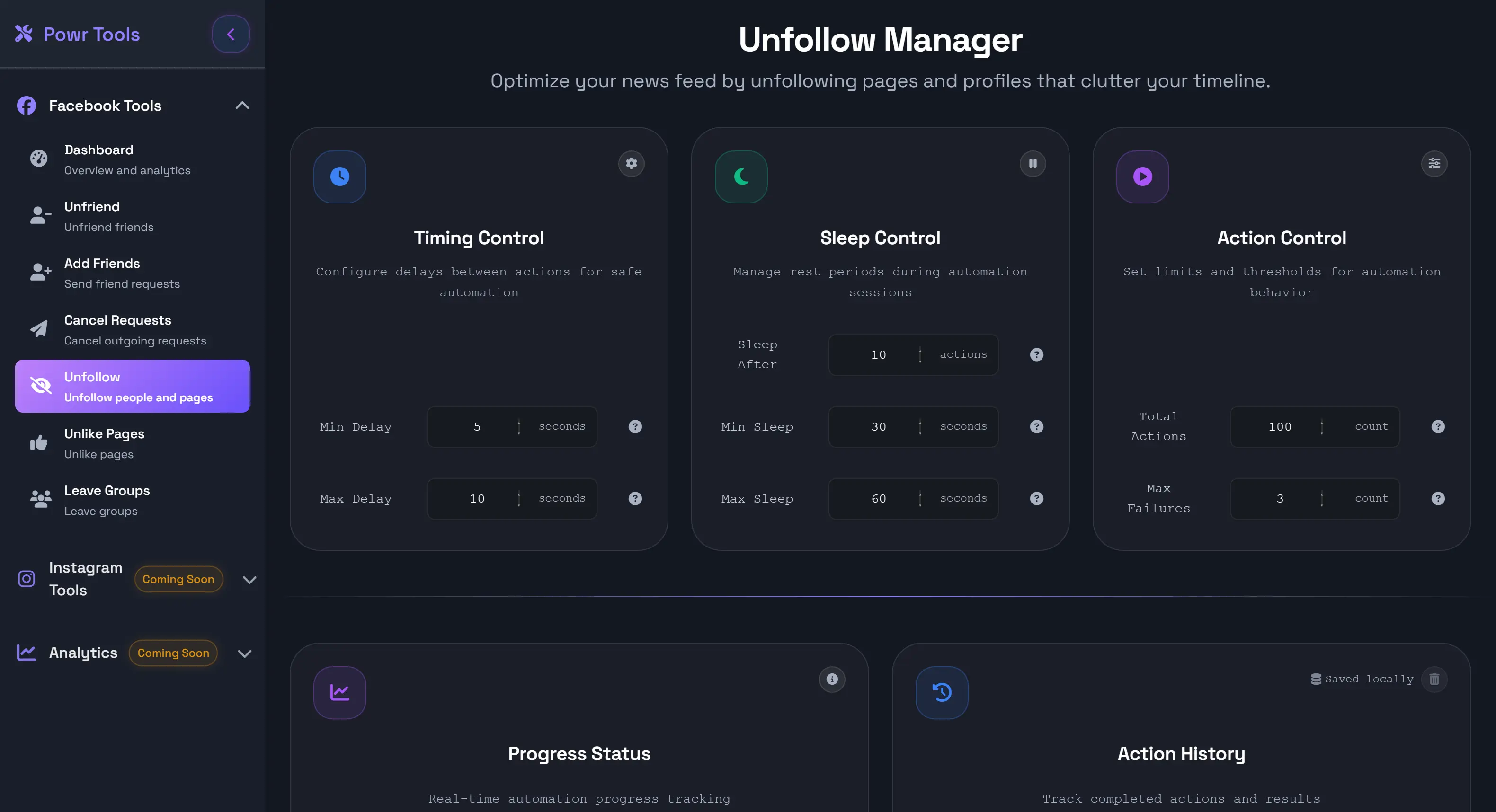This screenshot has height=812, width=1496.
Task: Open the Progress Status info icon
Action: point(832,679)
